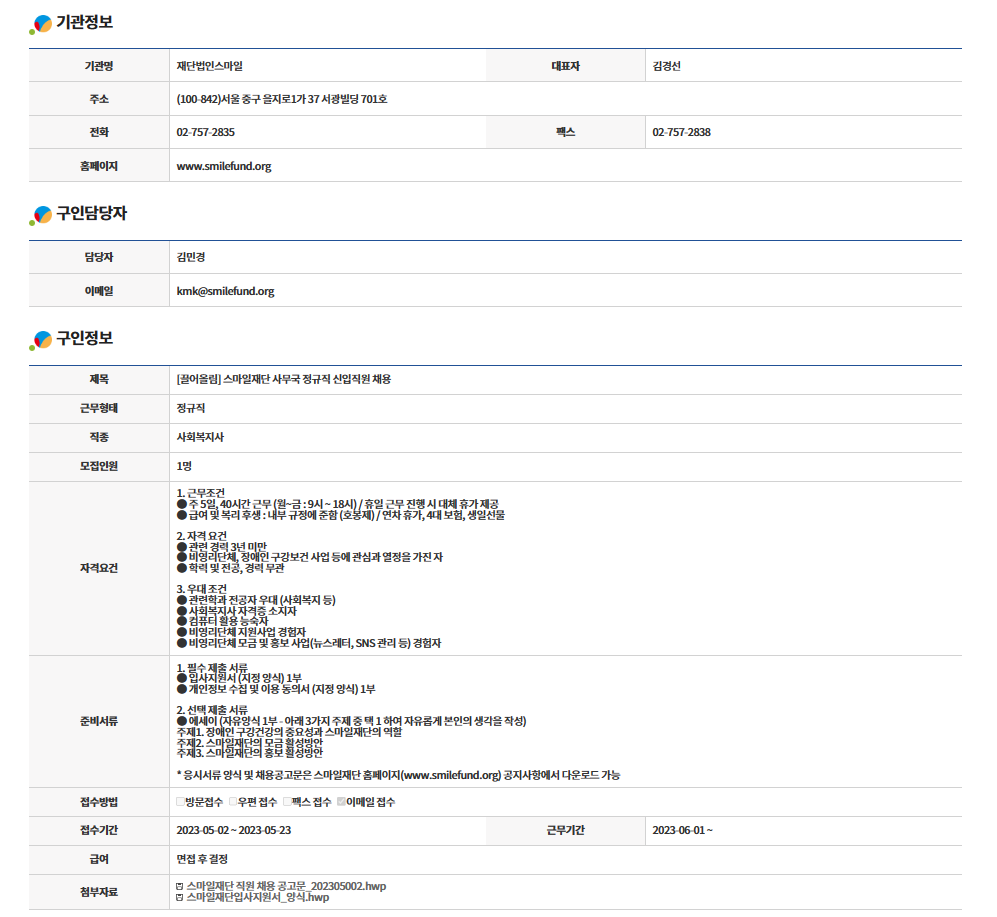This screenshot has height=917, width=997.
Task: Click the 주소 row label
Action: (x=99, y=99)
